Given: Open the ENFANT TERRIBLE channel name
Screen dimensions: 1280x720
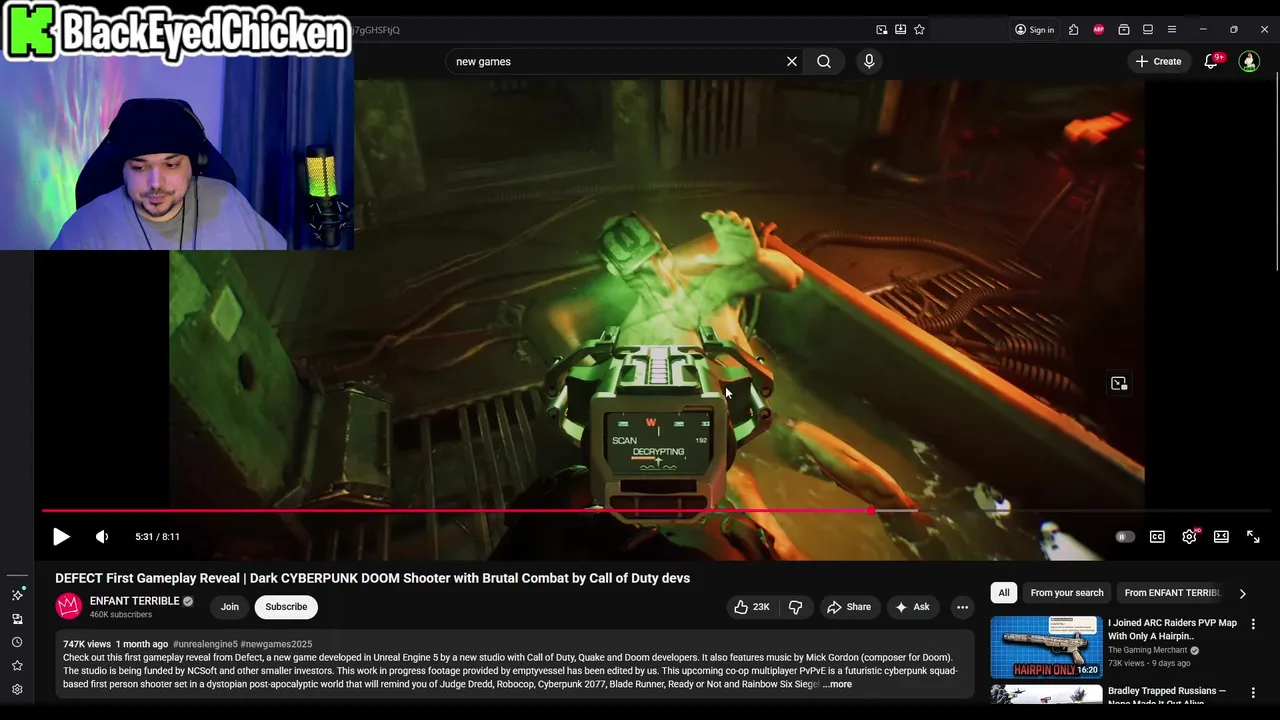Looking at the screenshot, I should [134, 601].
